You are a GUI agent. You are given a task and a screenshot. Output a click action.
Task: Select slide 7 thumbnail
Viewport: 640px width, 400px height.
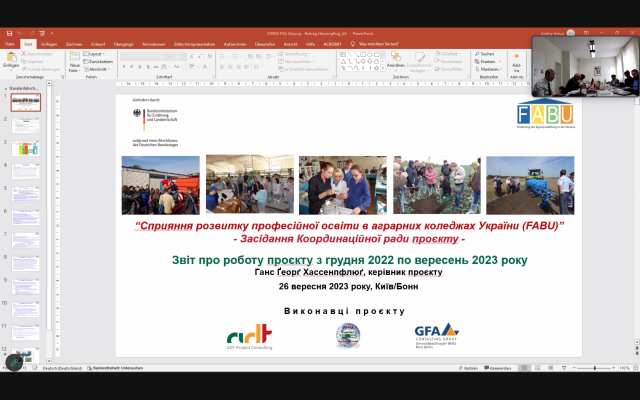pos(26,240)
